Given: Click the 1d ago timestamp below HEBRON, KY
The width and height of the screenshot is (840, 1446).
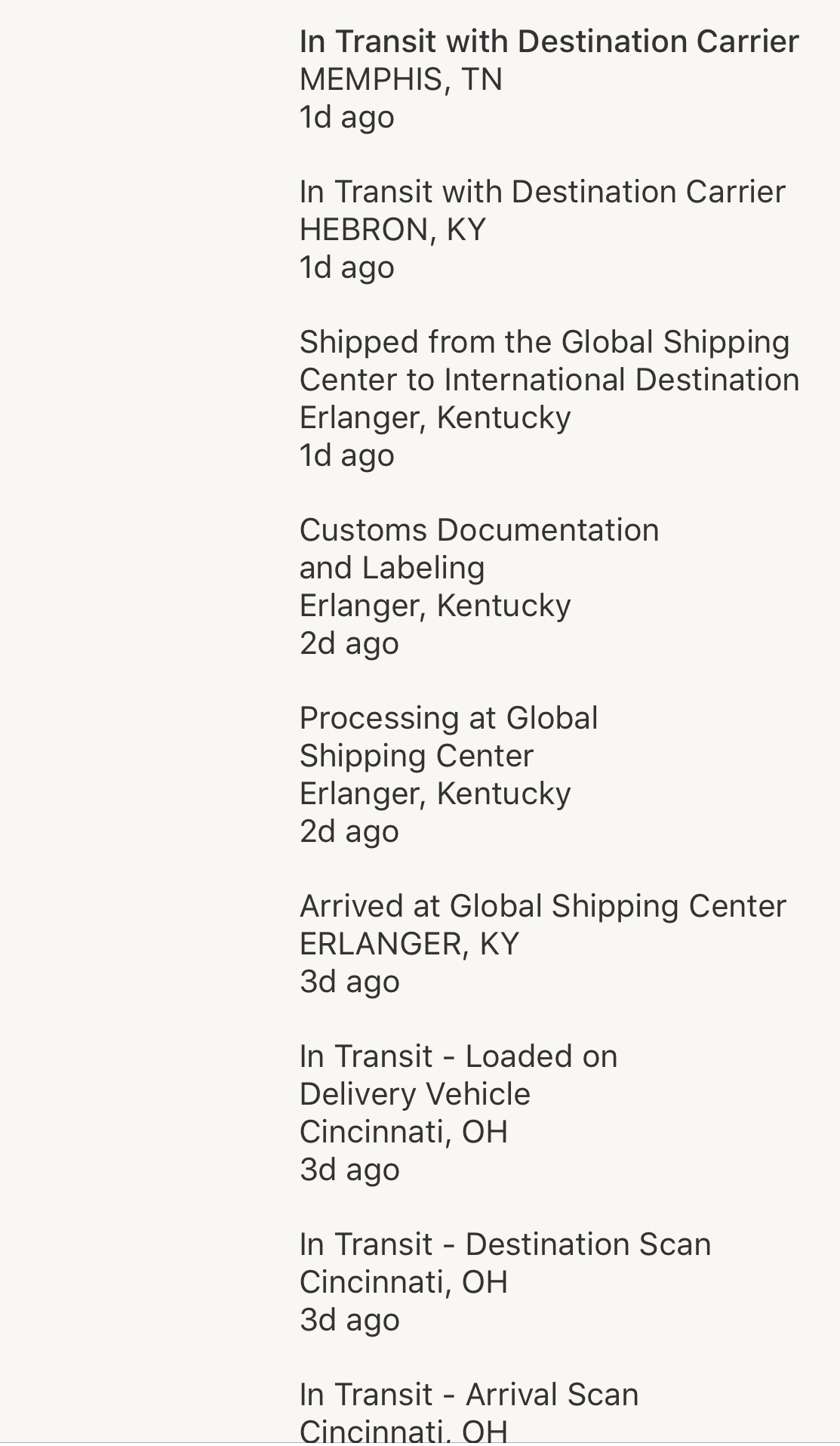Looking at the screenshot, I should click(346, 267).
